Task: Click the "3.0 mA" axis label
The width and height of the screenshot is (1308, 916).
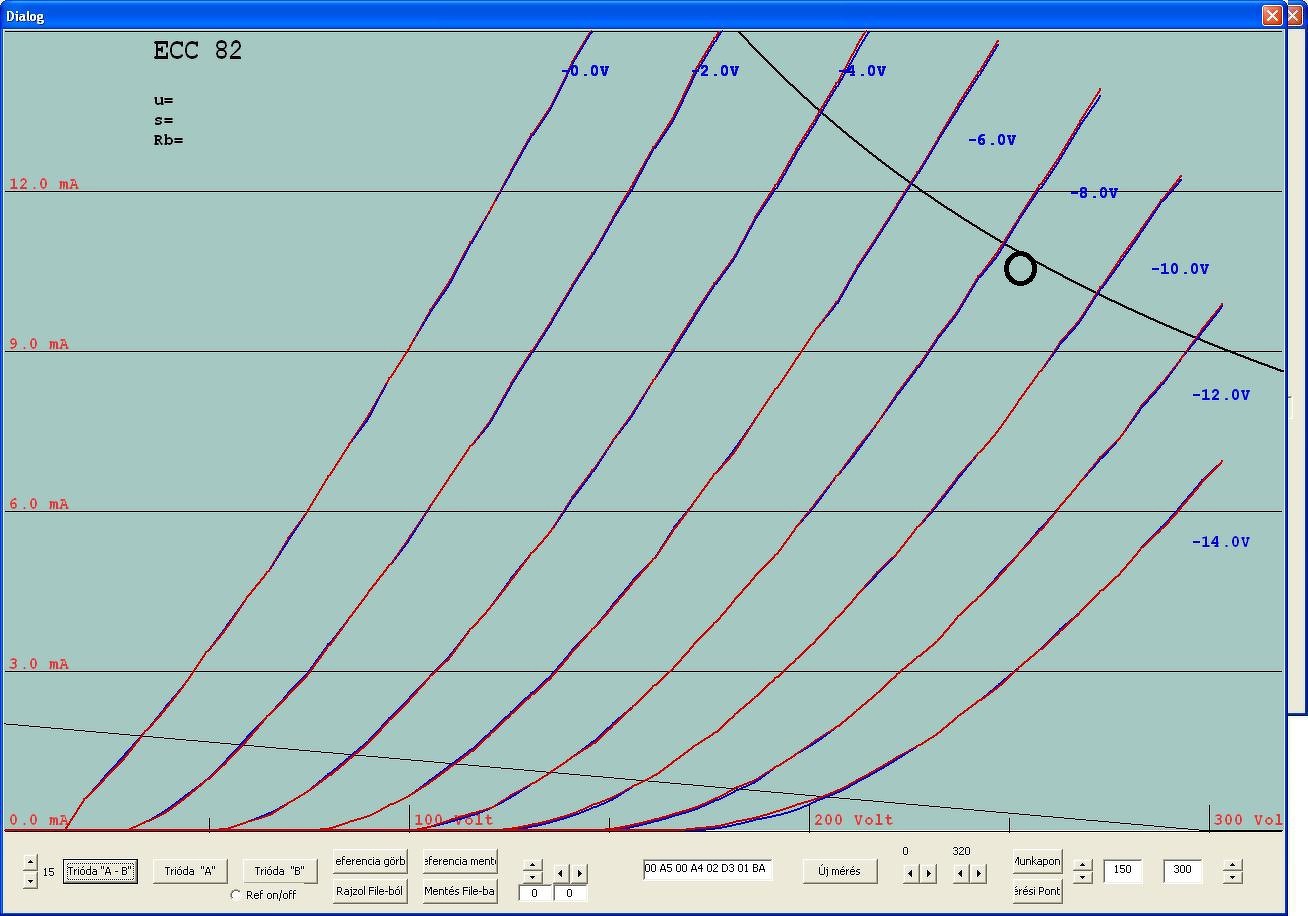Action: click(x=39, y=664)
